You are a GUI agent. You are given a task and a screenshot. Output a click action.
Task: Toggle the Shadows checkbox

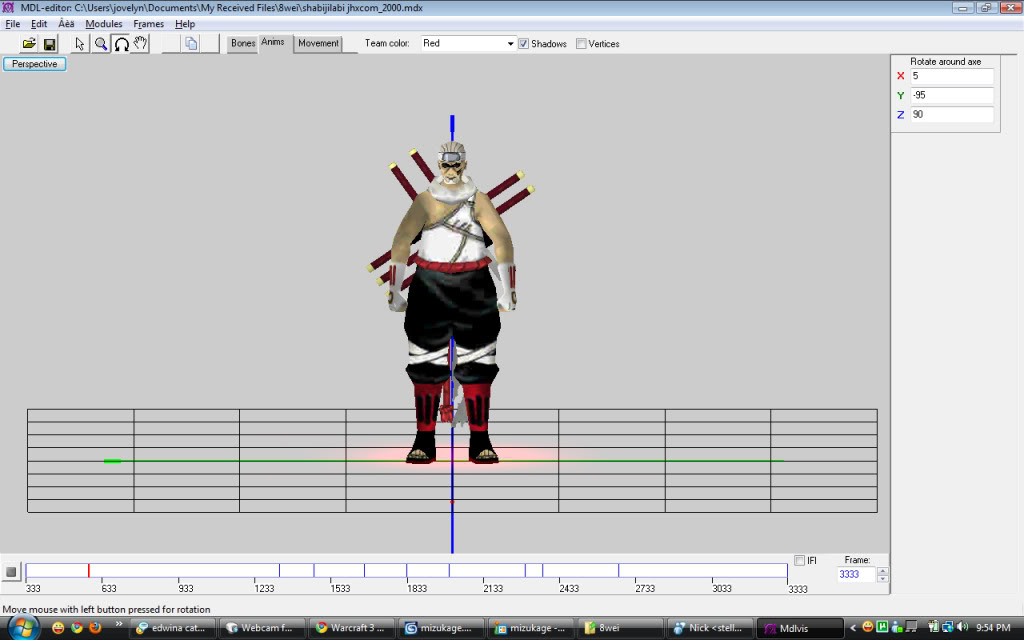524,44
